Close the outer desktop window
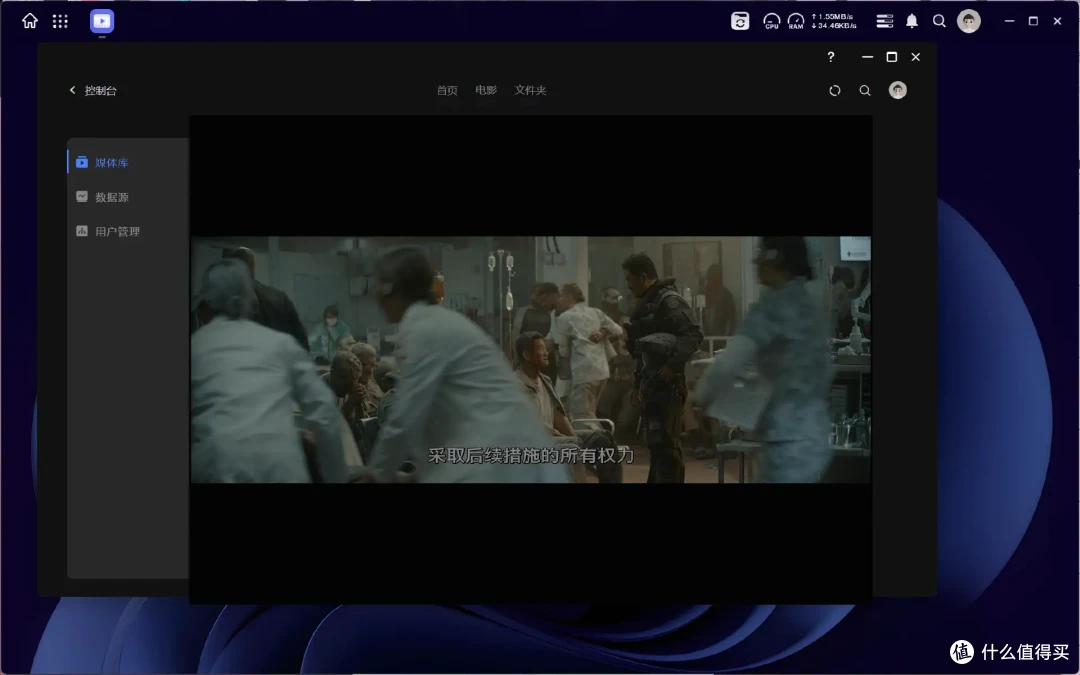The height and width of the screenshot is (675, 1080). [x=1057, y=21]
